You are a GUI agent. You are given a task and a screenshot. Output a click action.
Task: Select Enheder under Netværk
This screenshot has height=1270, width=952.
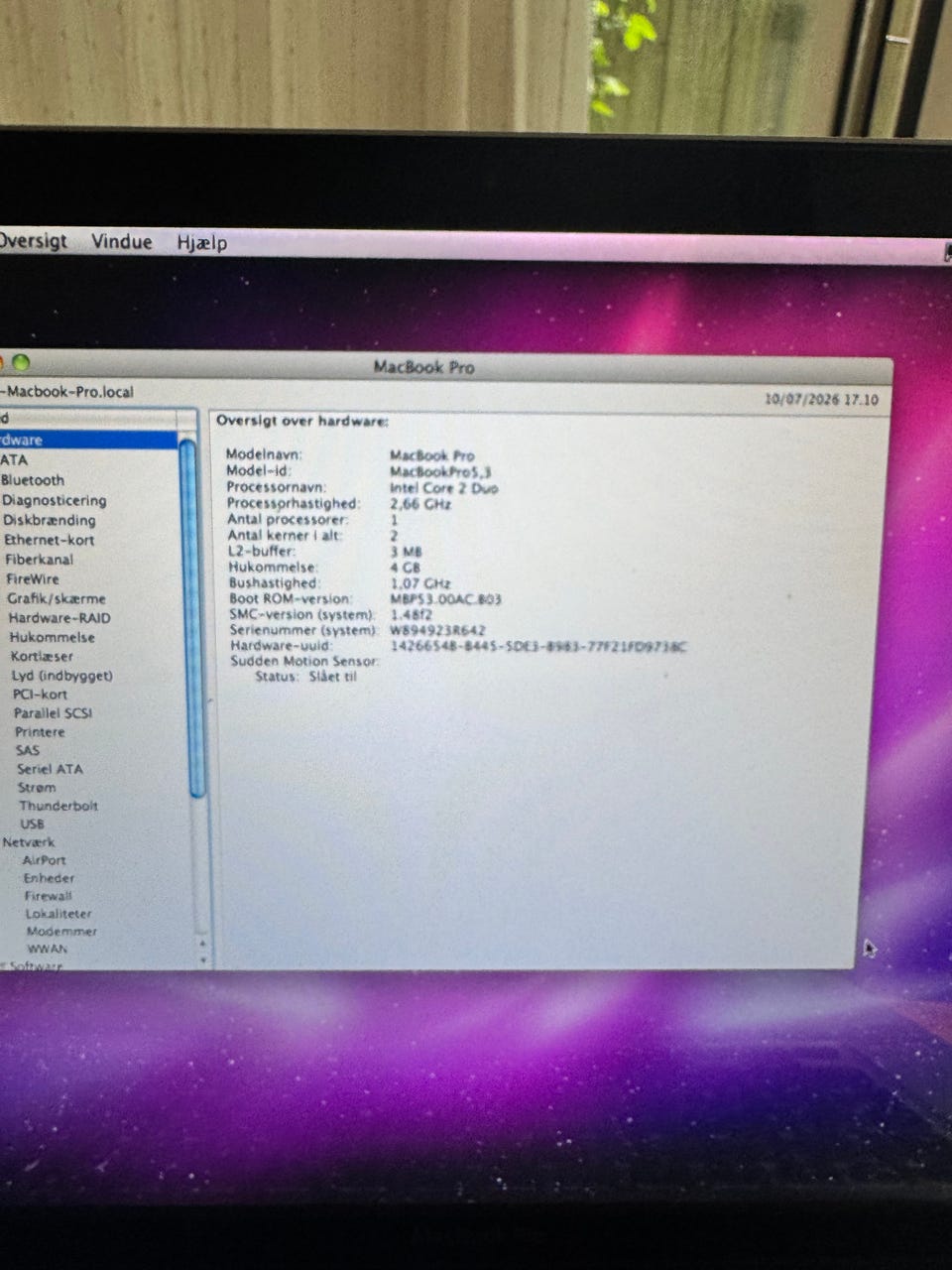pyautogui.click(x=50, y=878)
